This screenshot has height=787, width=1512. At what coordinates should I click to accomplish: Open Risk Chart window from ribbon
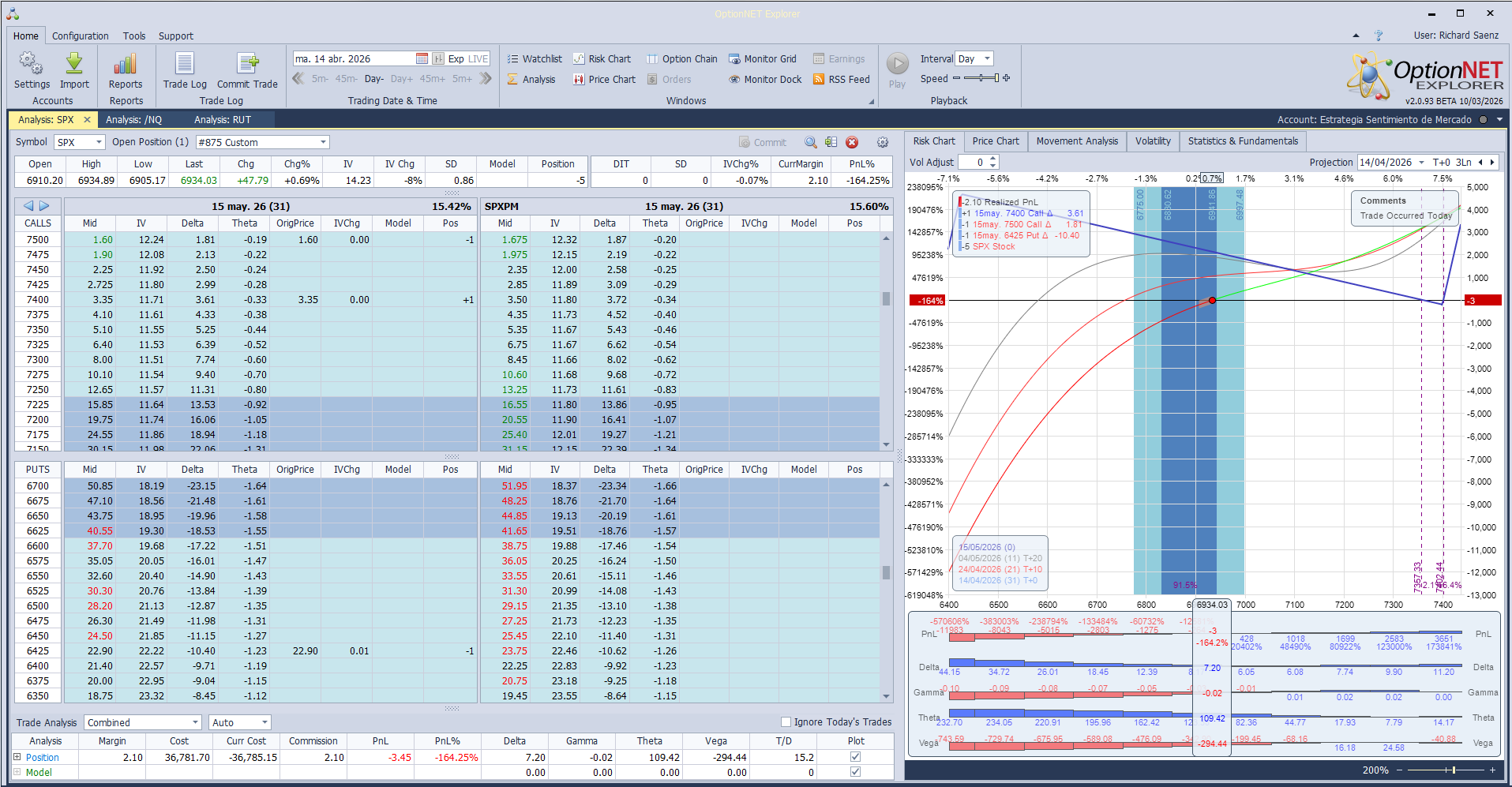click(x=602, y=59)
